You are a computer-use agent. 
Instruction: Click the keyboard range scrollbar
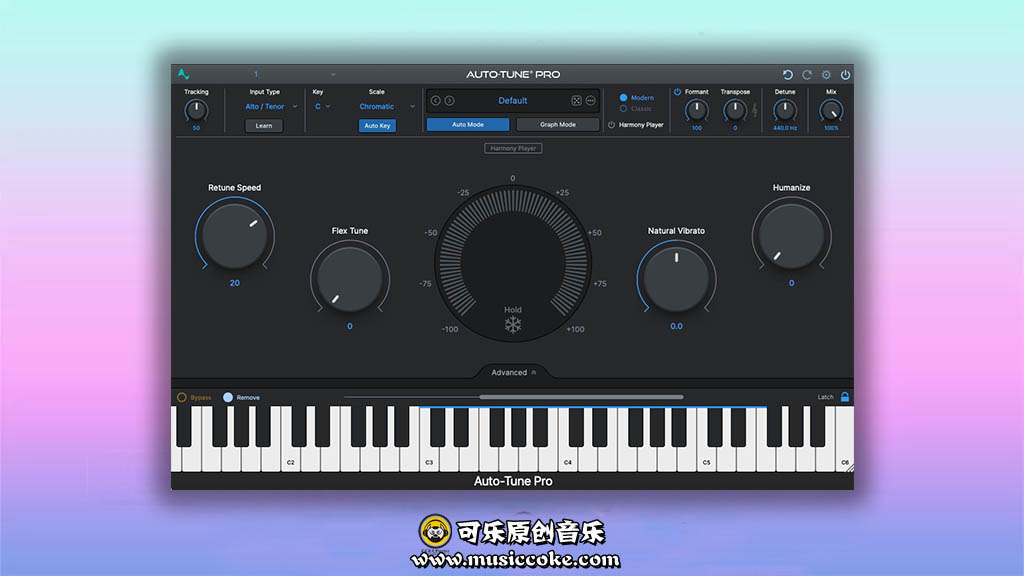click(581, 396)
